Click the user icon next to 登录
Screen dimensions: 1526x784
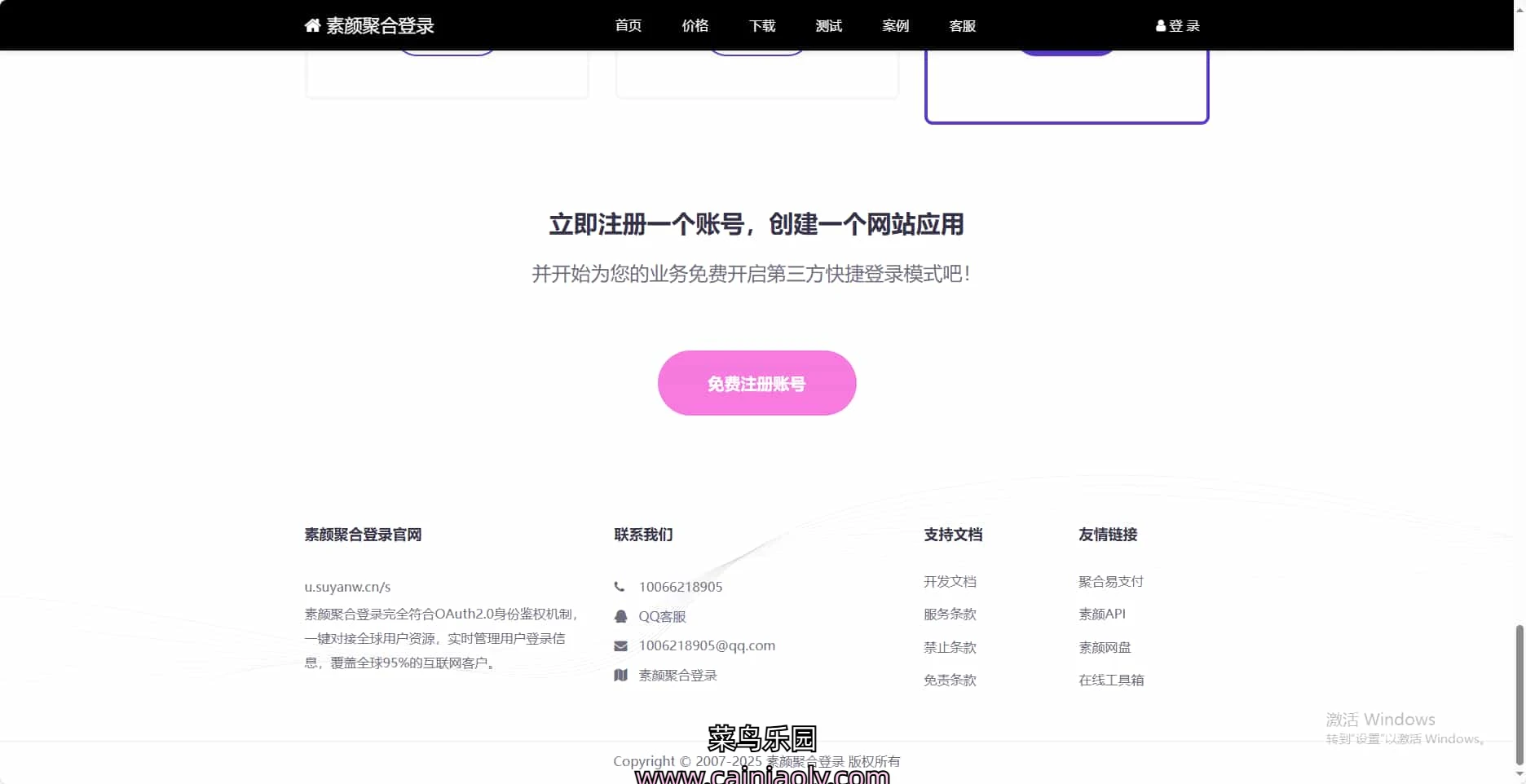tap(1160, 26)
